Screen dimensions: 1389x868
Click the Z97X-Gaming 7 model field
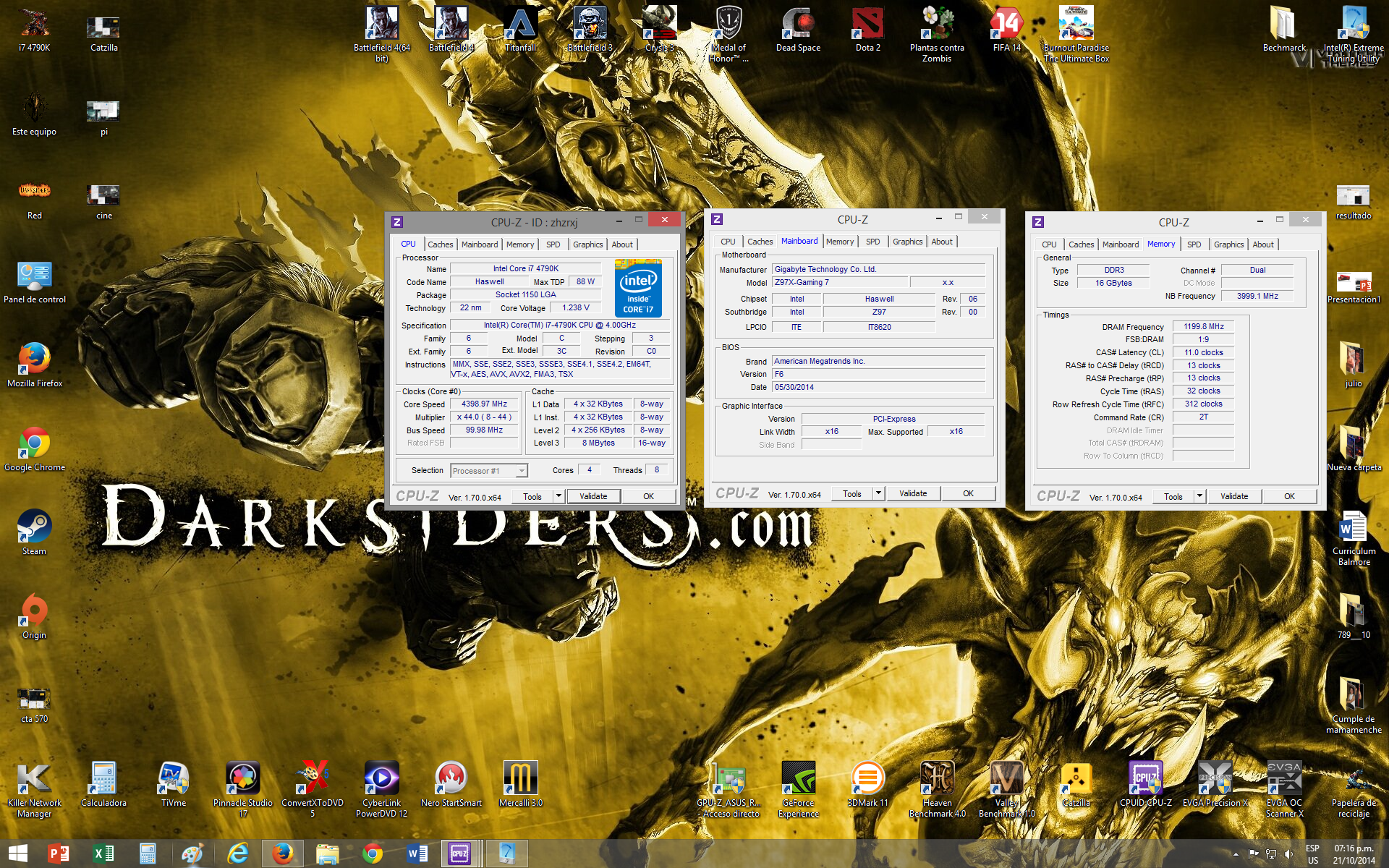tap(839, 282)
